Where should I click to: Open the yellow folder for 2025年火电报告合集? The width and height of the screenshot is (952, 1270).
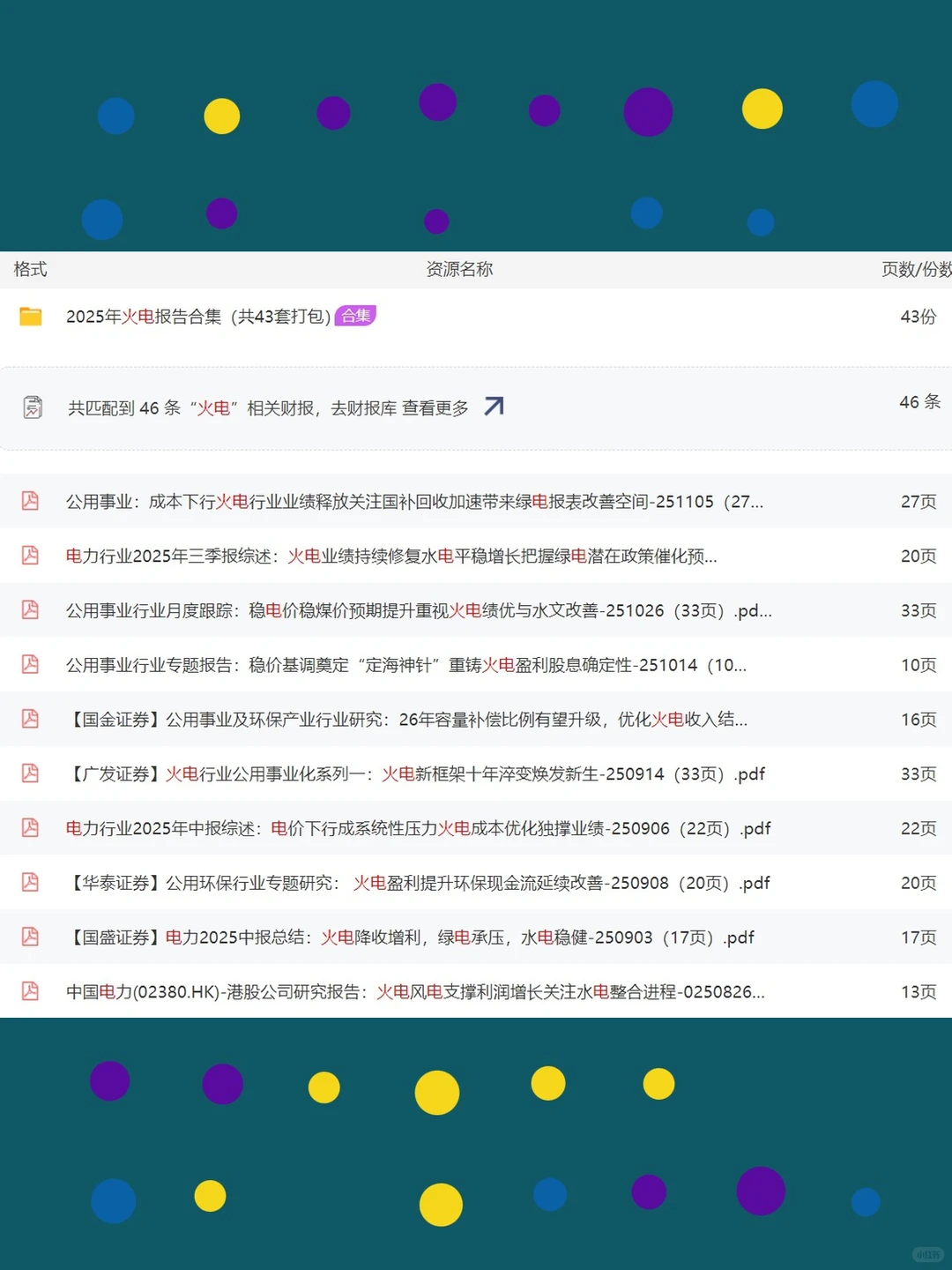pyautogui.click(x=30, y=316)
